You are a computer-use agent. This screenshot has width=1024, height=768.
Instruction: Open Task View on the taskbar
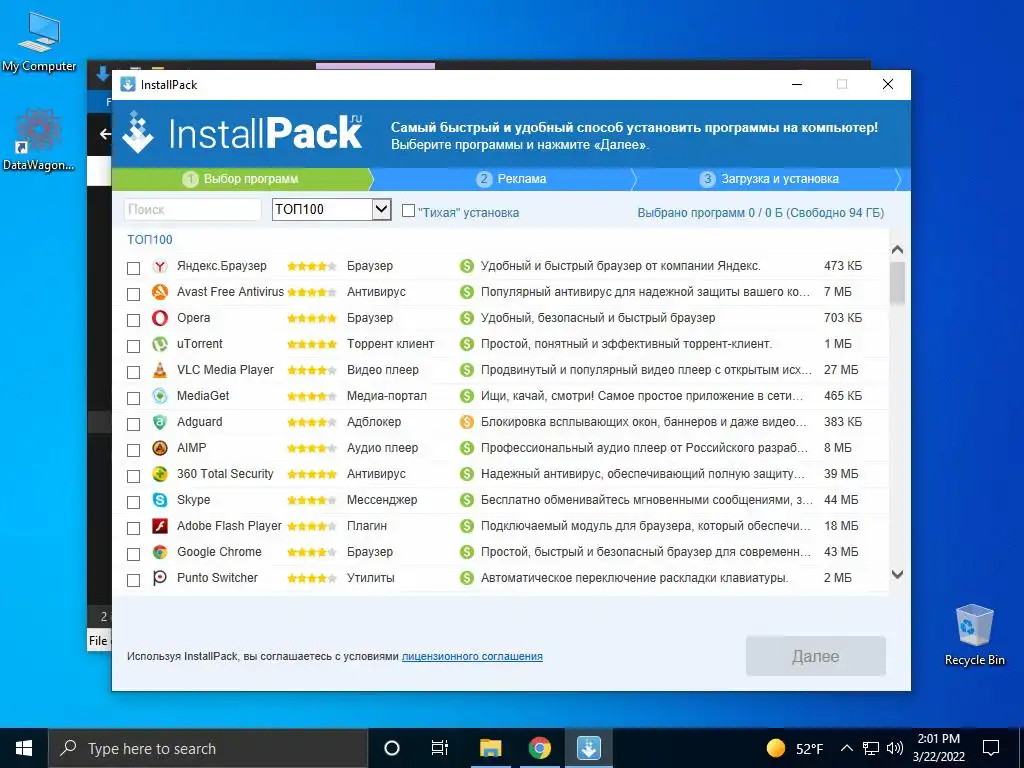[x=440, y=748]
